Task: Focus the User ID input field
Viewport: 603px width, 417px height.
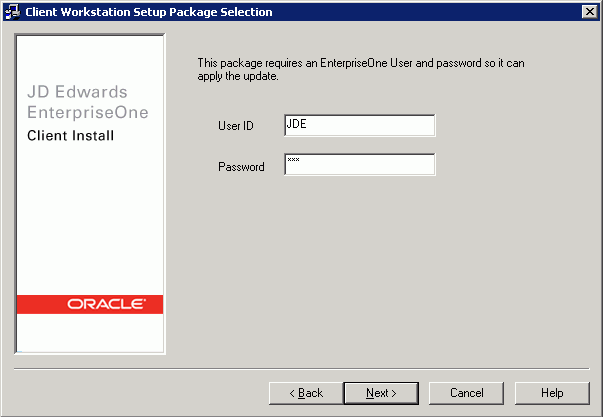Action: (x=360, y=125)
